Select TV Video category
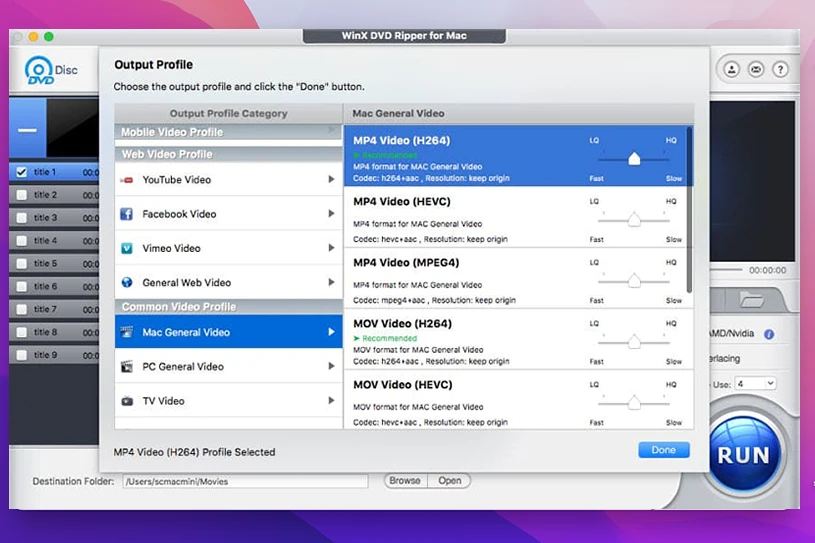Viewport: 815px width, 543px height. (228, 401)
